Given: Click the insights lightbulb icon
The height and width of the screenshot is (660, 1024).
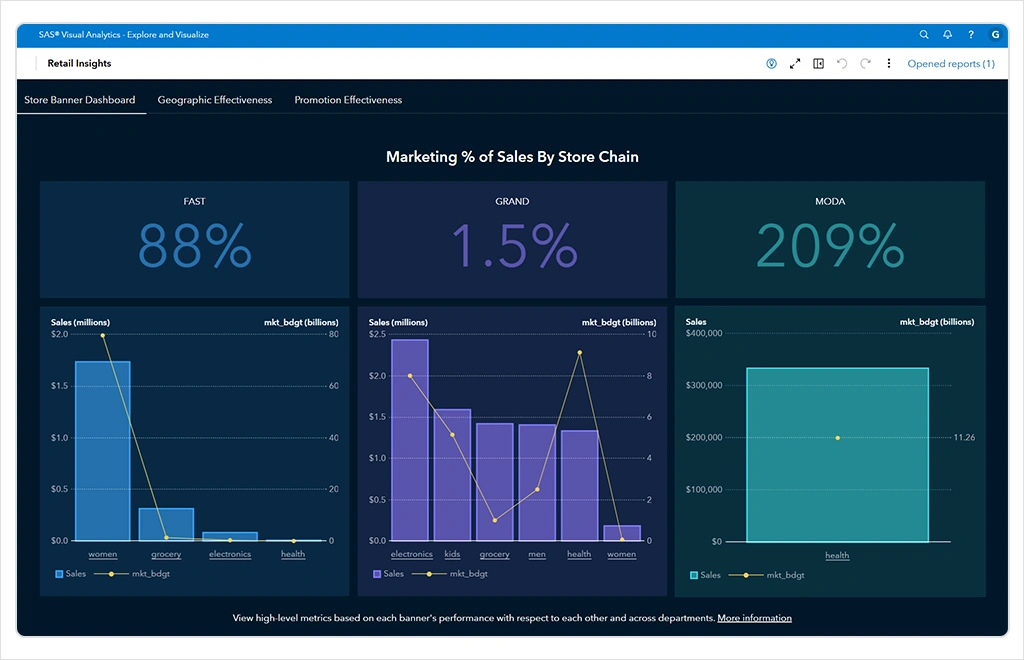Looking at the screenshot, I should point(771,64).
